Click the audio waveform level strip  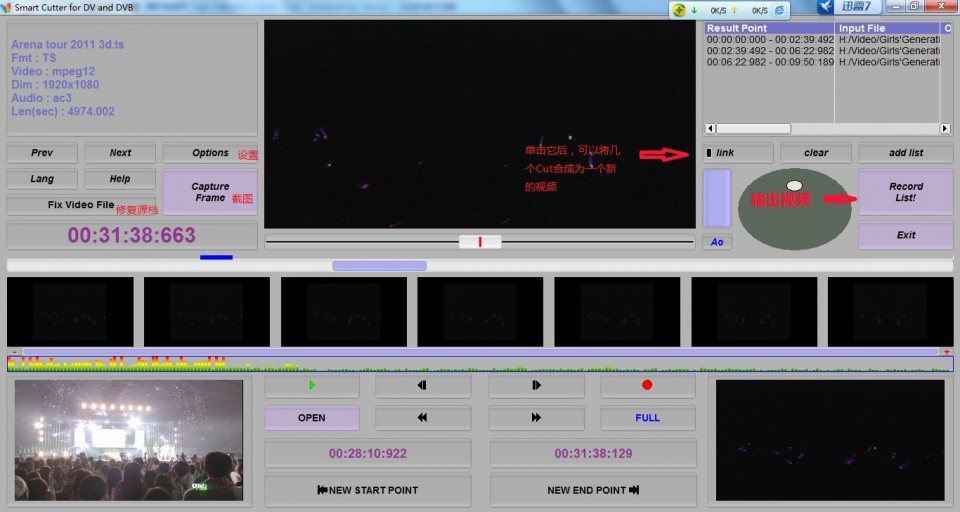click(480, 364)
